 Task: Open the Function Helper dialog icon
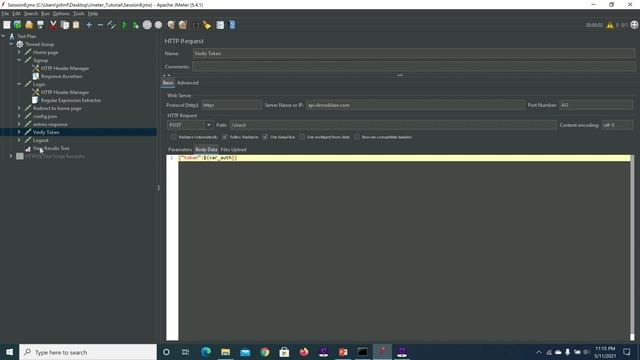click(x=220, y=25)
